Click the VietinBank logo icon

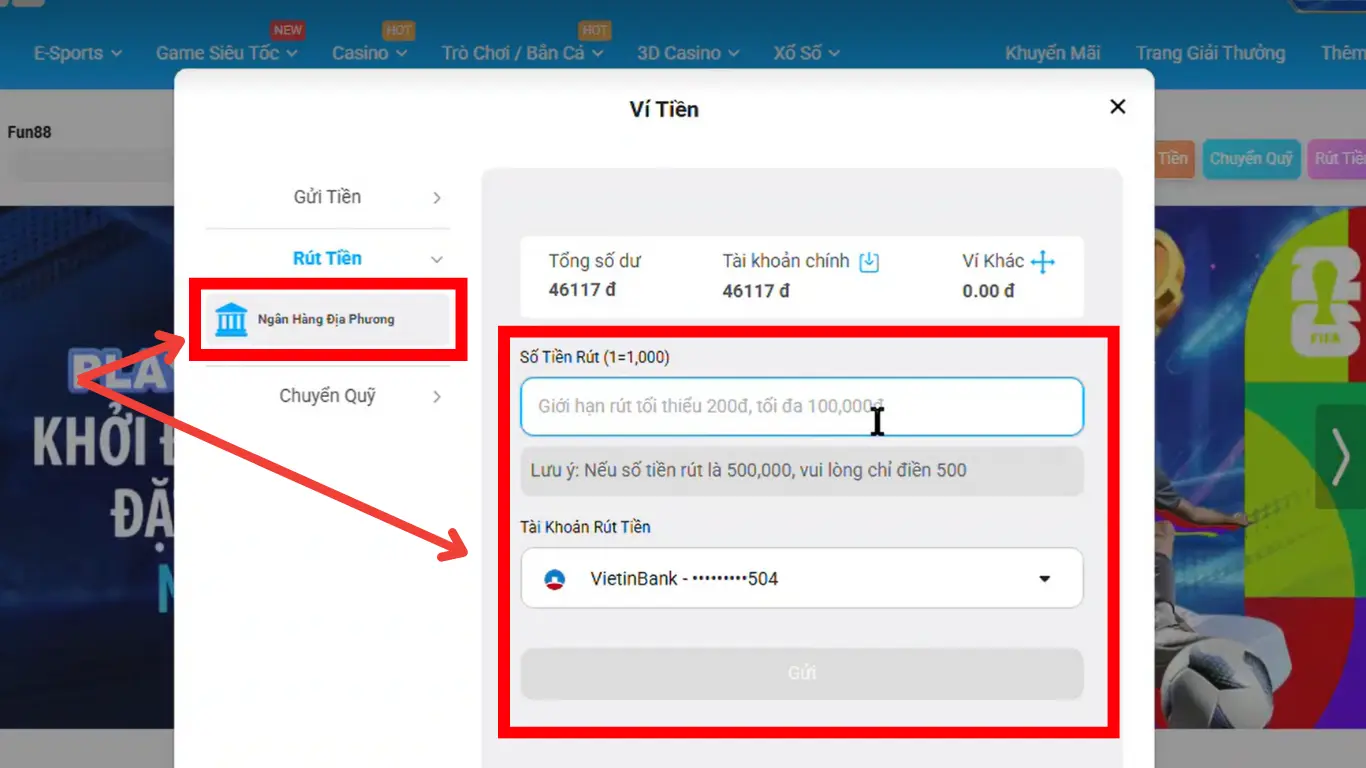click(554, 579)
